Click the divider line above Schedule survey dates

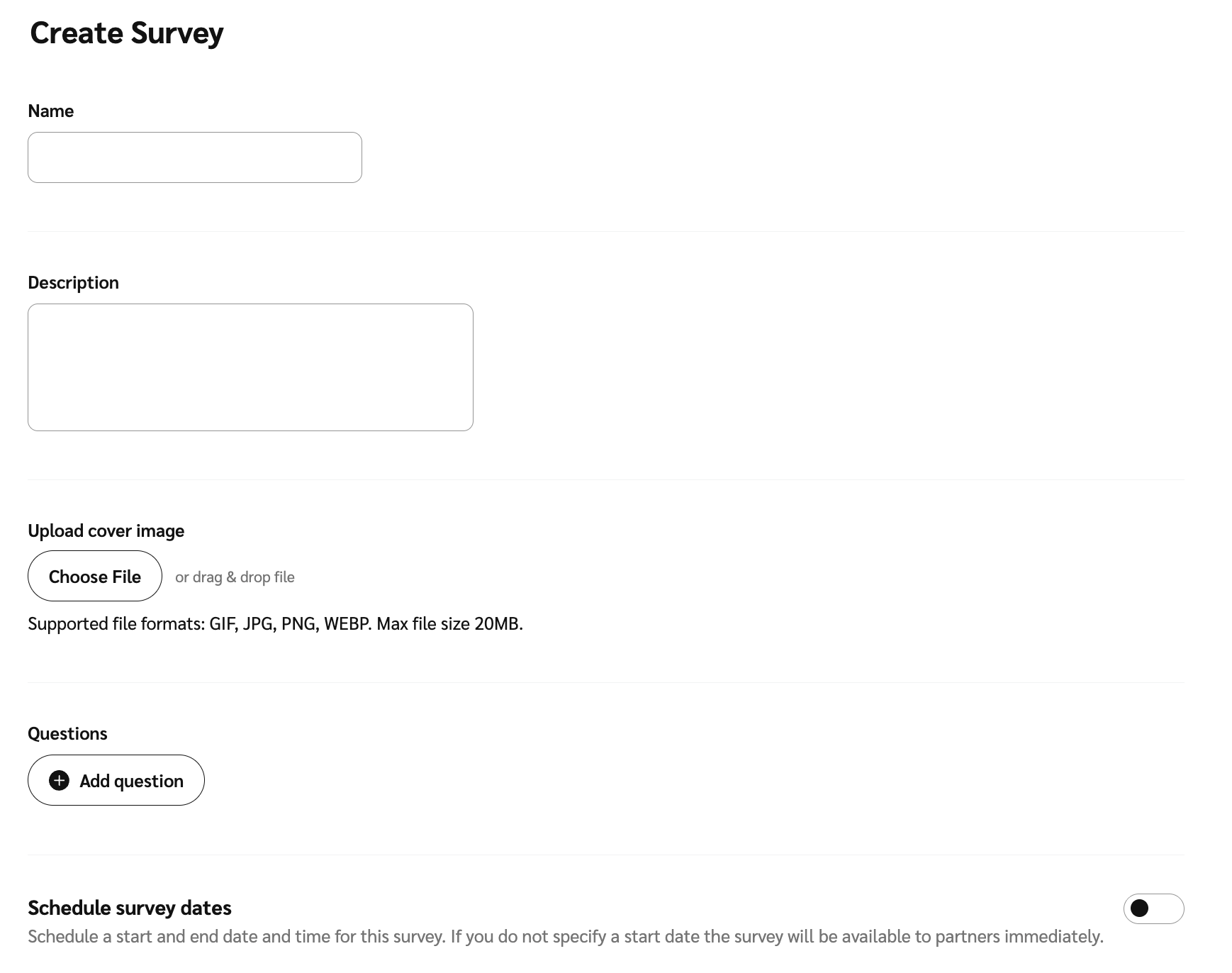click(606, 855)
